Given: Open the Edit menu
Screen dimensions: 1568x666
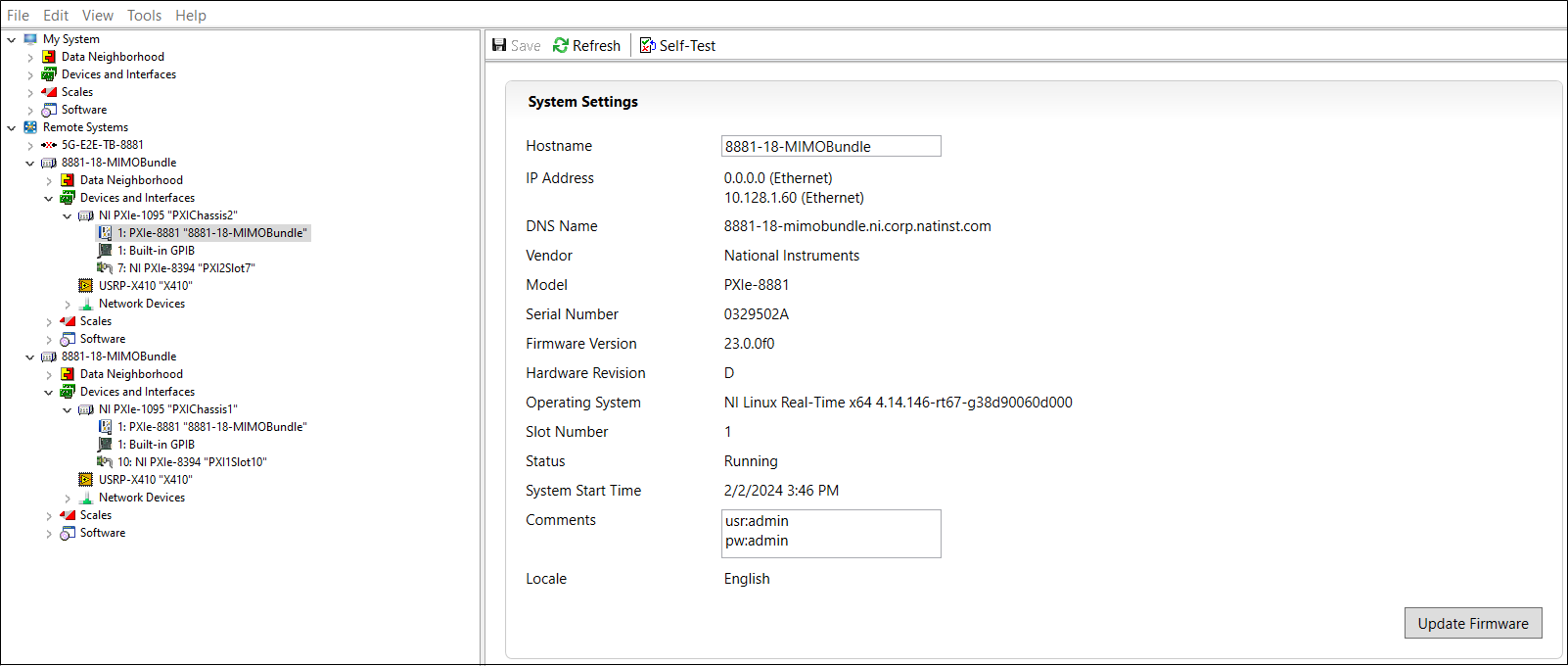Looking at the screenshot, I should pyautogui.click(x=56, y=15).
